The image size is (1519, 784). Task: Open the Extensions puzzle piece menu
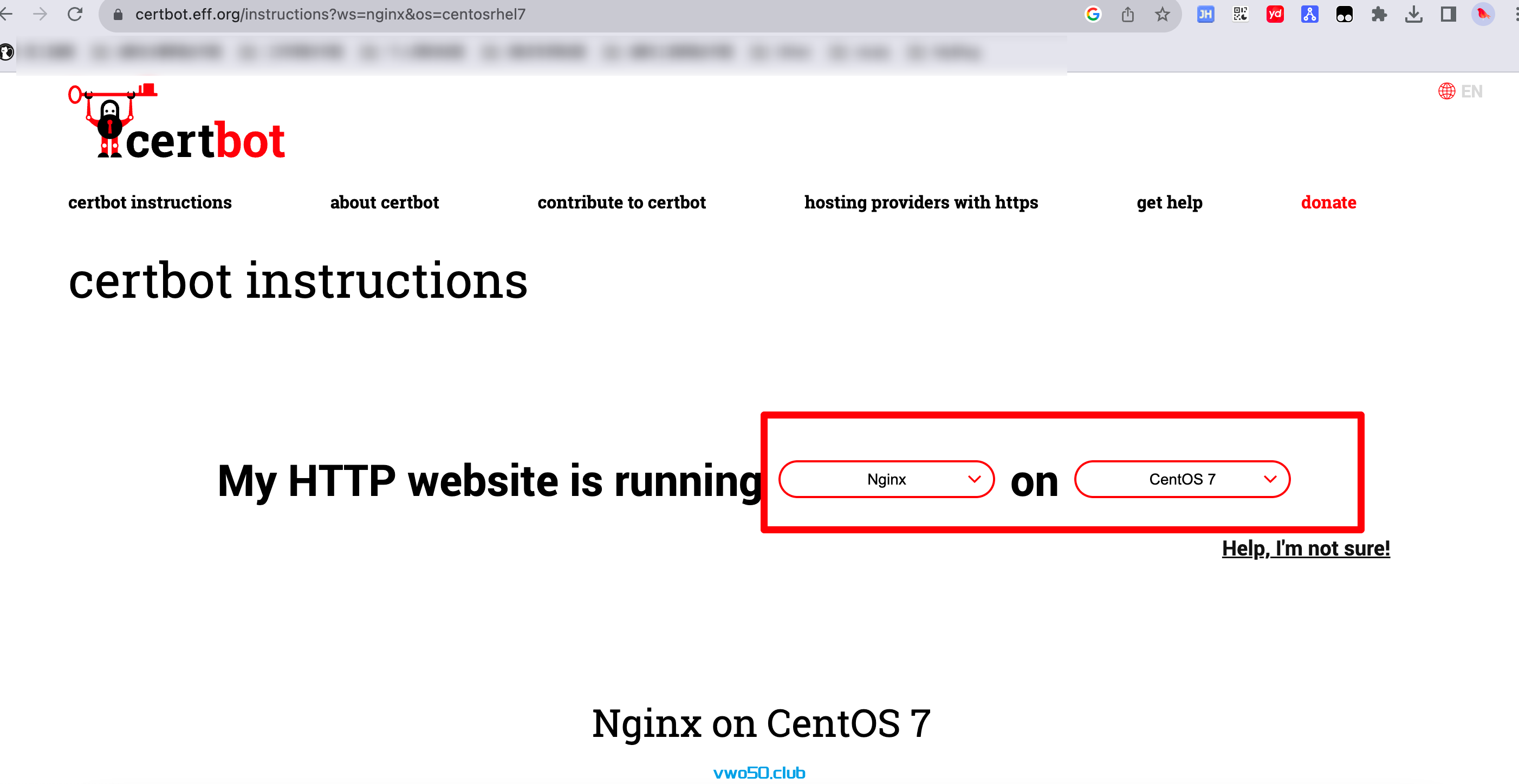coord(1379,14)
